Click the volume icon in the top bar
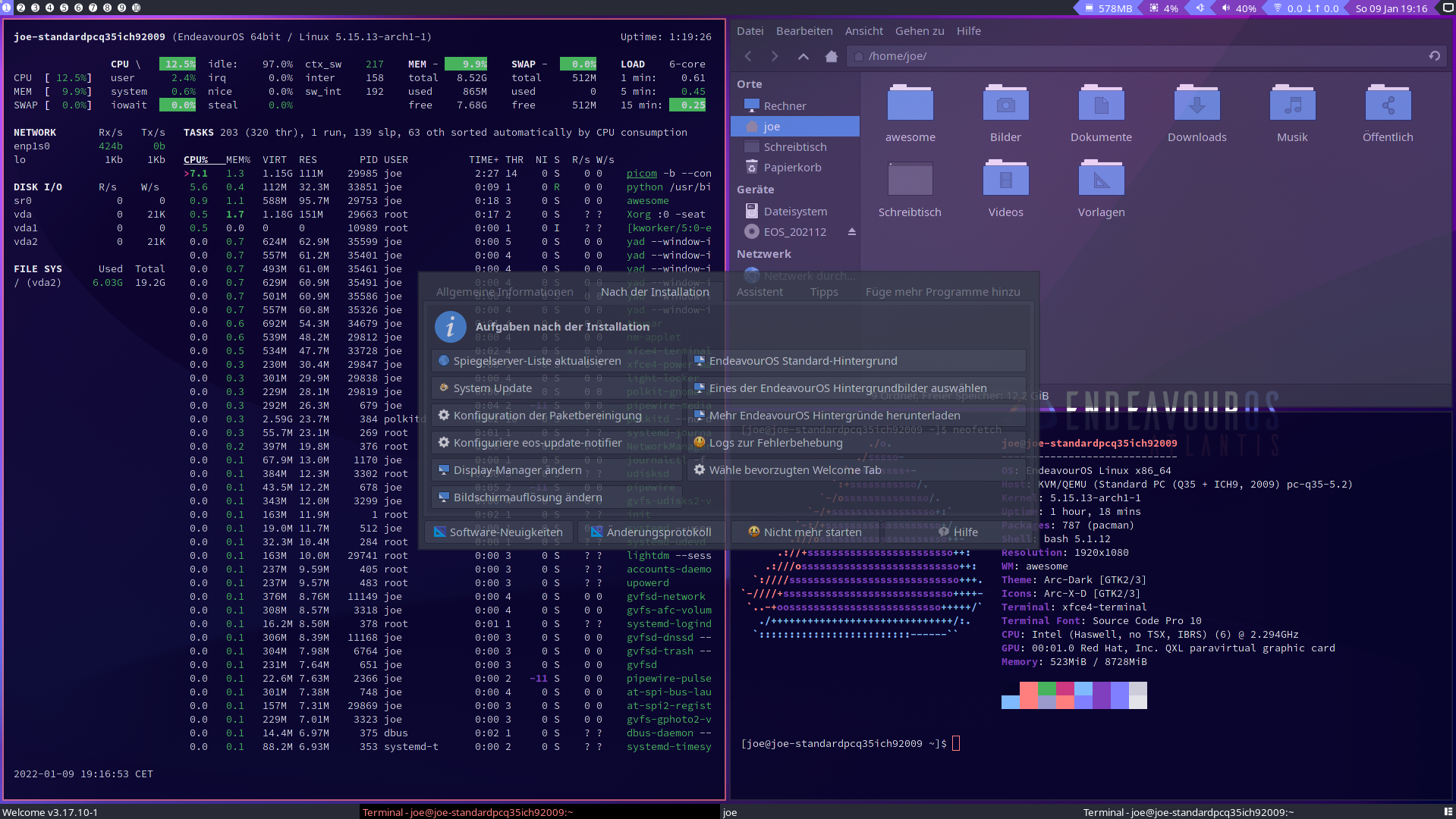 click(1226, 8)
